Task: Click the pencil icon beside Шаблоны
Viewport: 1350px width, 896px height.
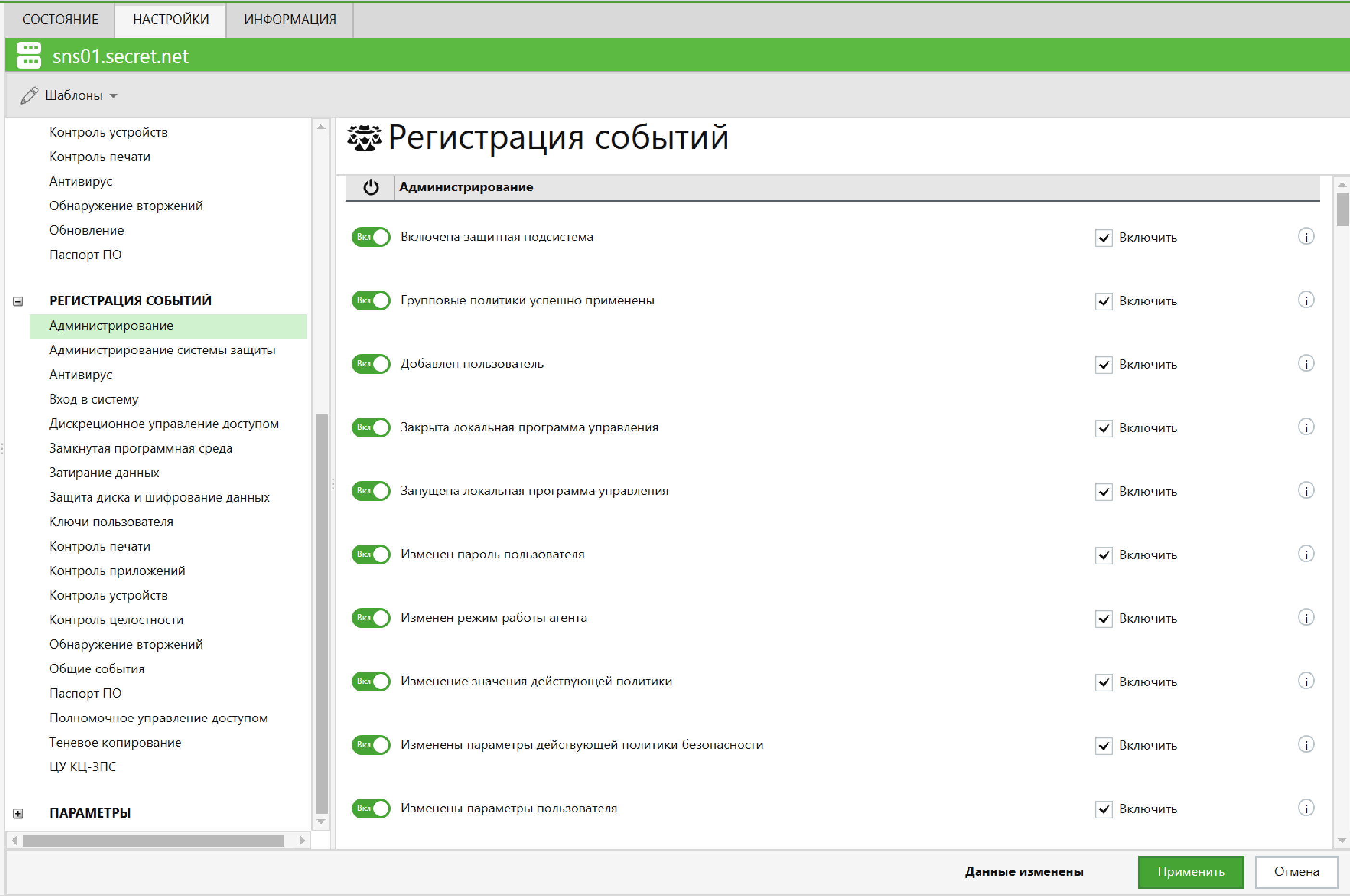Action: coord(29,95)
